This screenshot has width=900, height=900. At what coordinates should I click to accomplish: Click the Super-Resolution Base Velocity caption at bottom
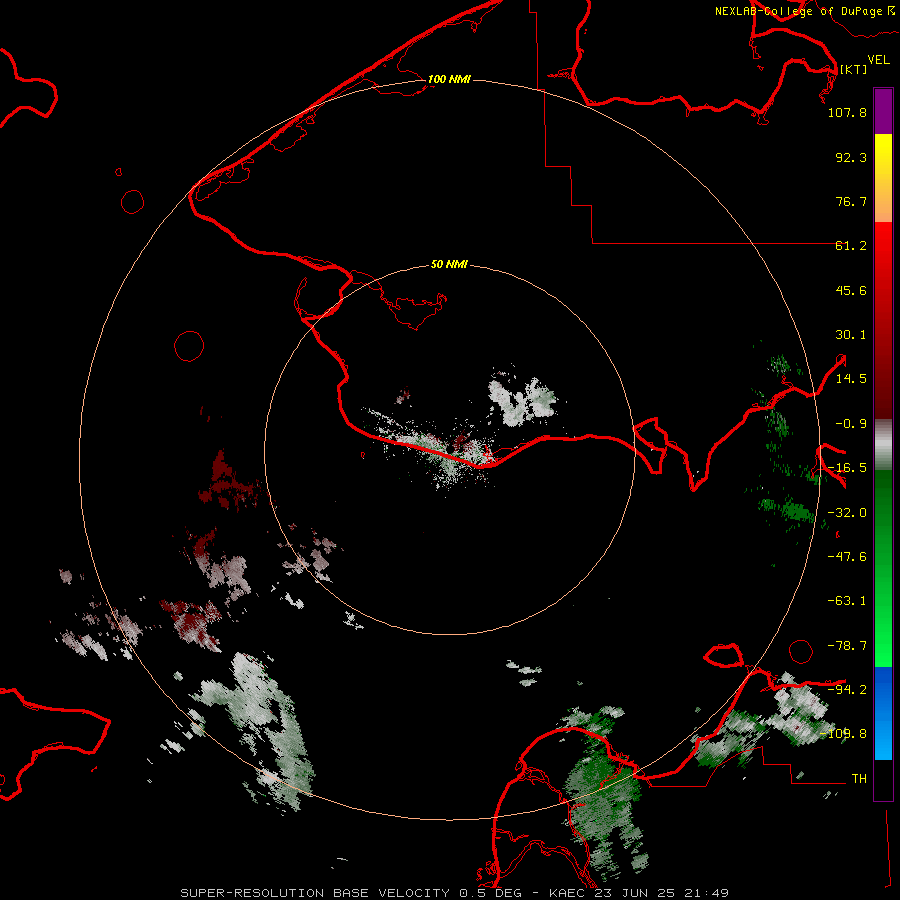point(455,893)
